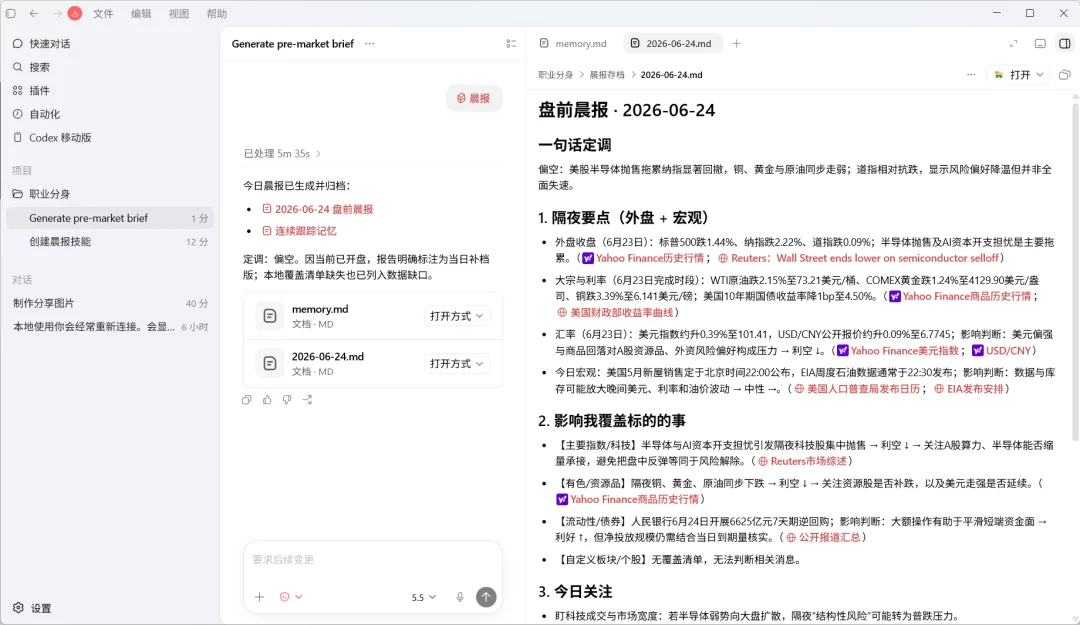Open the 2026-06-24 盘前晨报 link
Screen dimensions: 1080x625
pos(318,209)
